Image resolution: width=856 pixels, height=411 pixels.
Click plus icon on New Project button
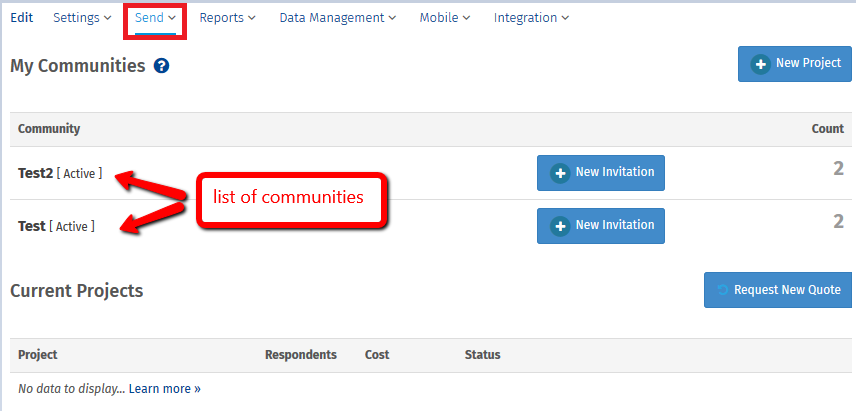pyautogui.click(x=760, y=64)
